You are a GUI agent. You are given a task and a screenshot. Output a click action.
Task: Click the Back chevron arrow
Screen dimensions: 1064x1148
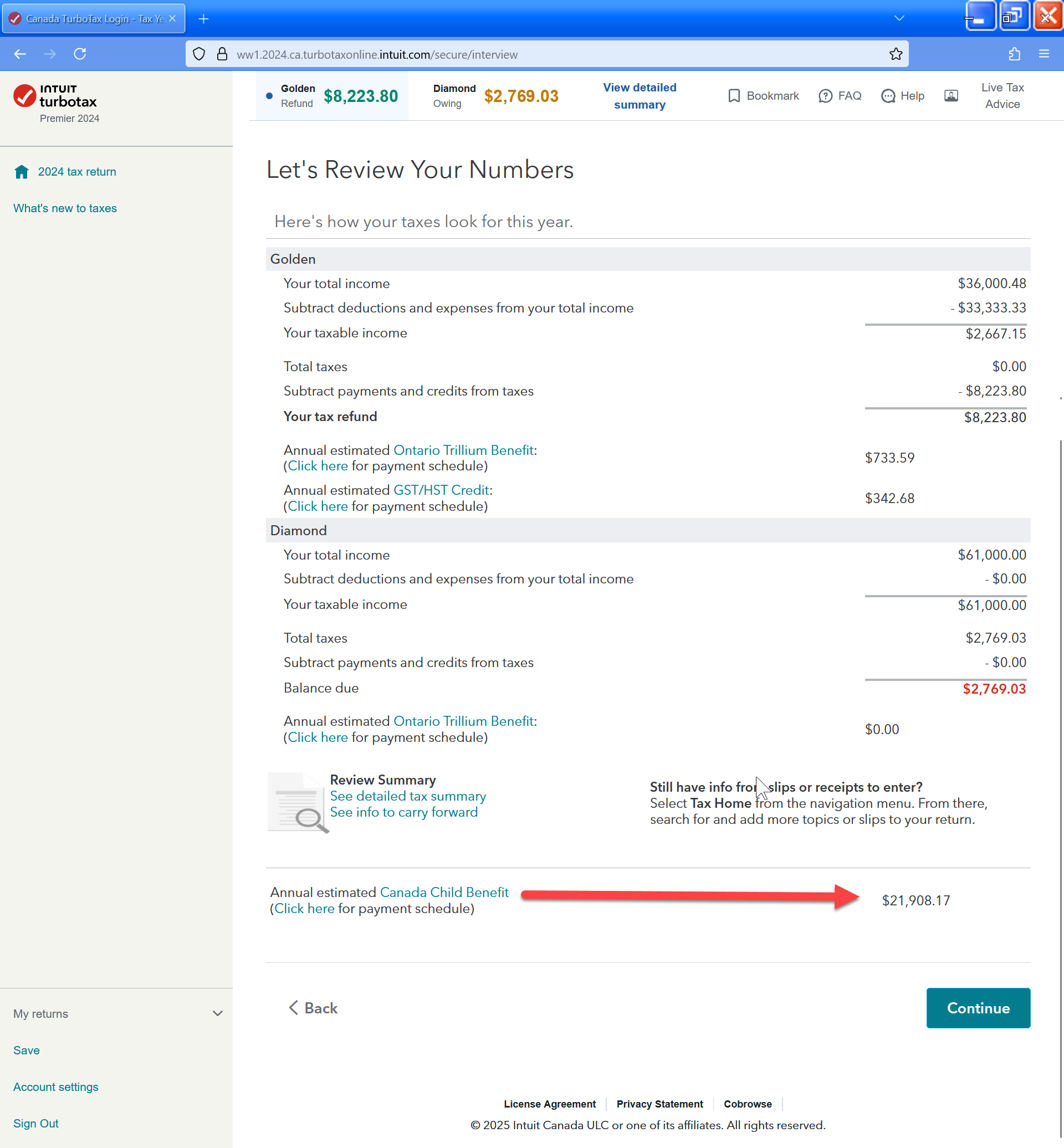[x=294, y=1007]
